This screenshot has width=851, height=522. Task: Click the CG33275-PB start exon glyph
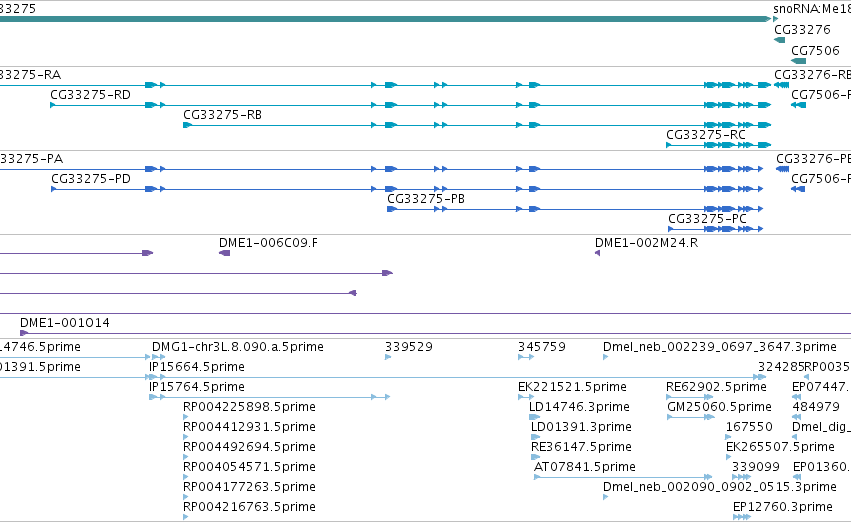[x=392, y=209]
